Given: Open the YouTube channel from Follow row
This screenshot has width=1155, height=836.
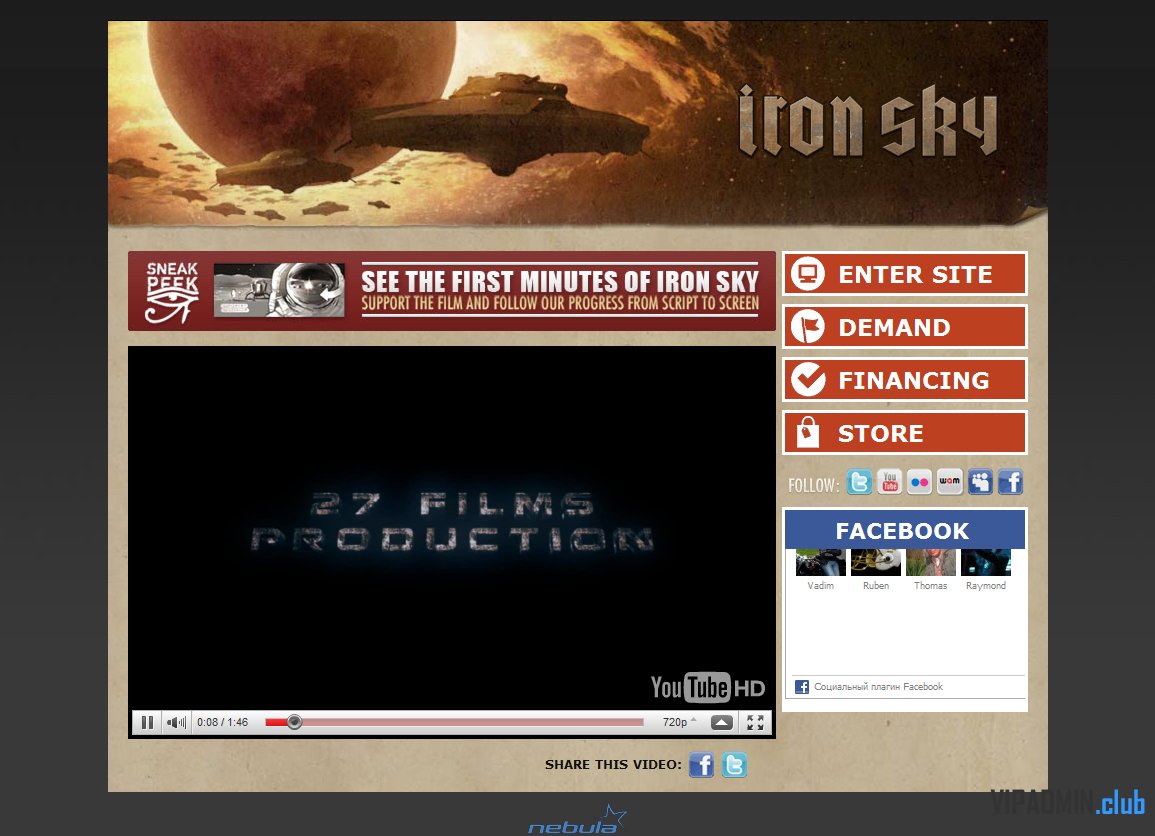Looking at the screenshot, I should pos(889,482).
